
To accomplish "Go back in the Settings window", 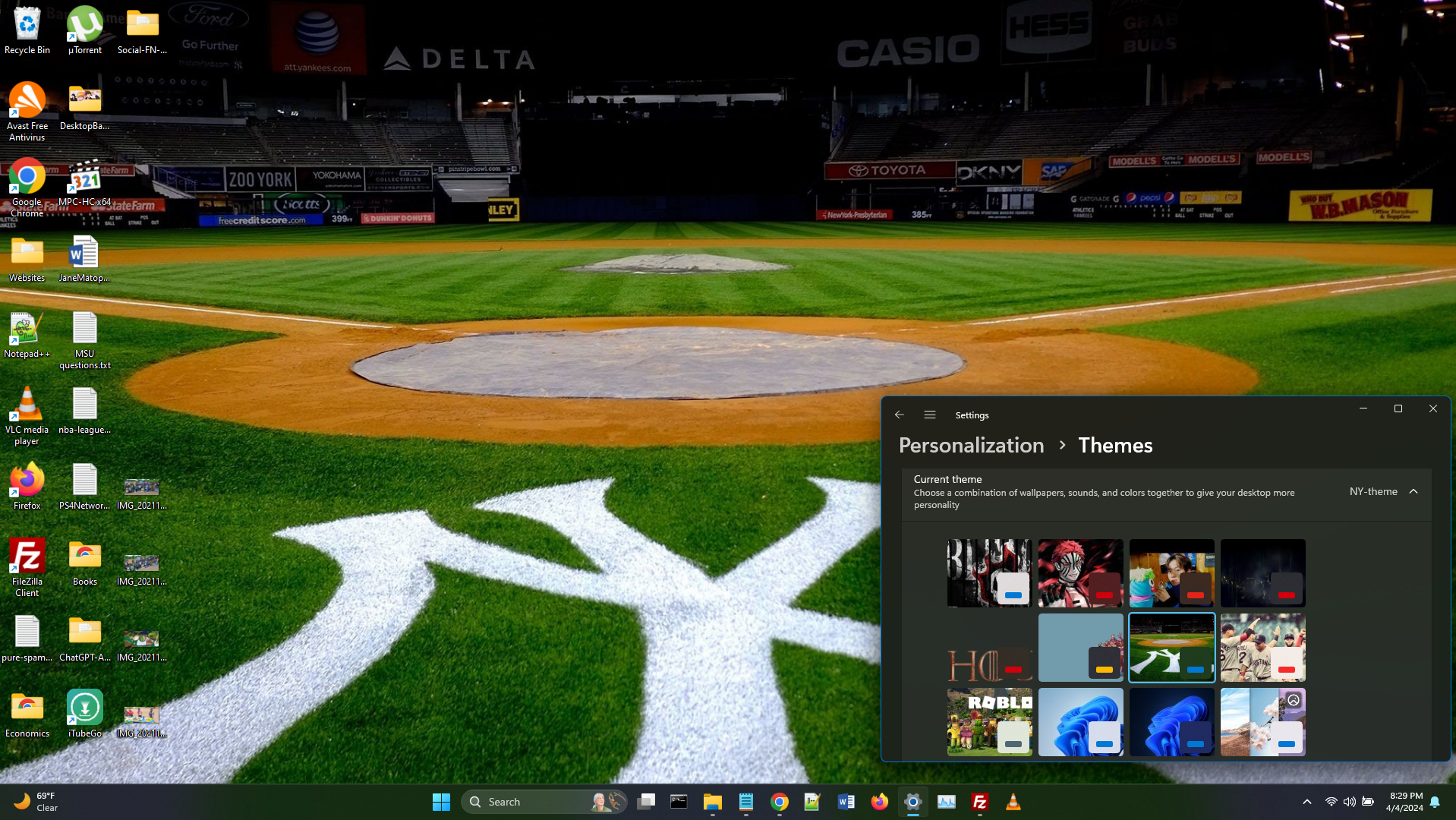I will pyautogui.click(x=899, y=415).
